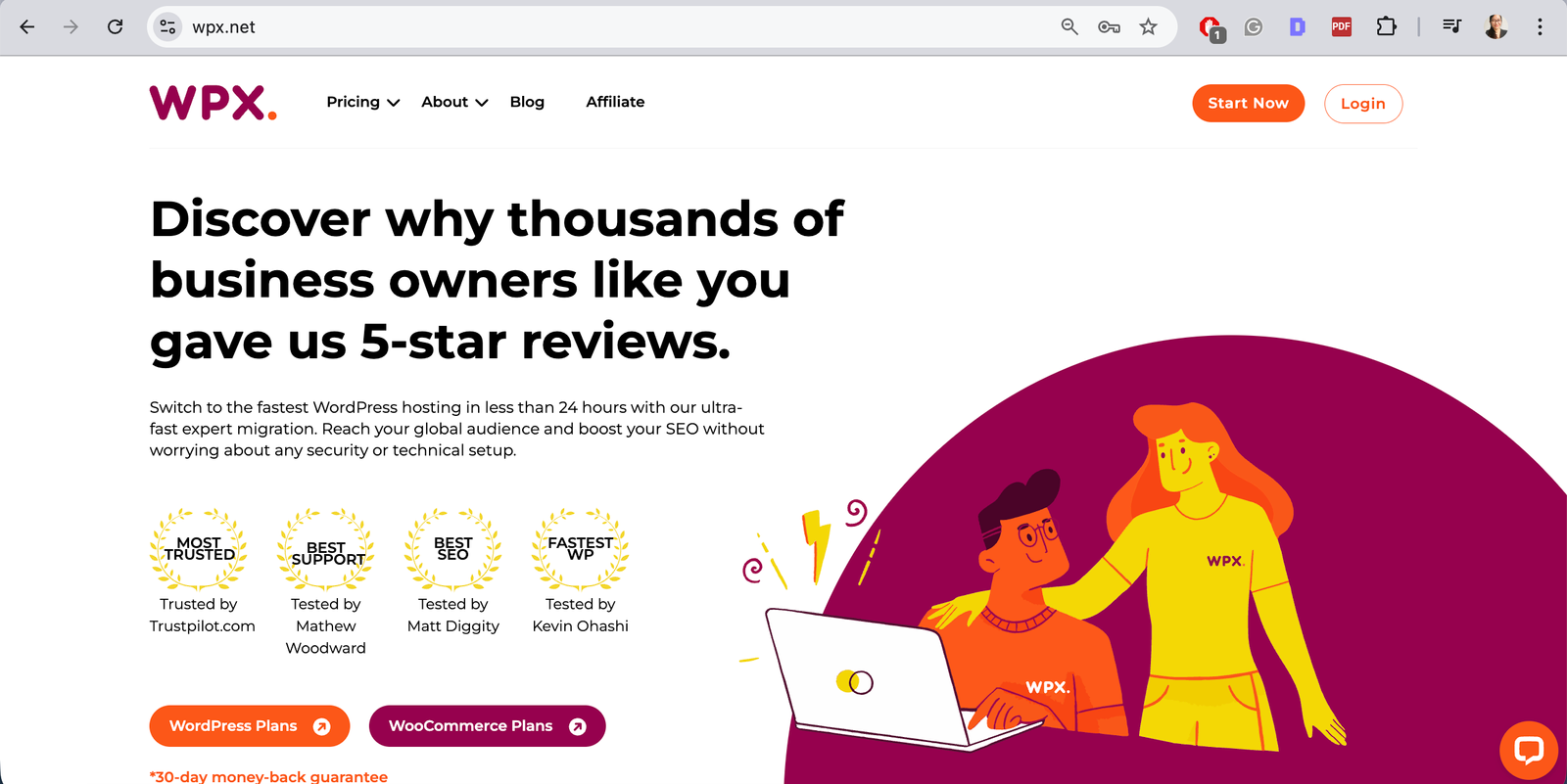Bookmark this page with the star icon
This screenshot has height=784, width=1567.
(1148, 27)
